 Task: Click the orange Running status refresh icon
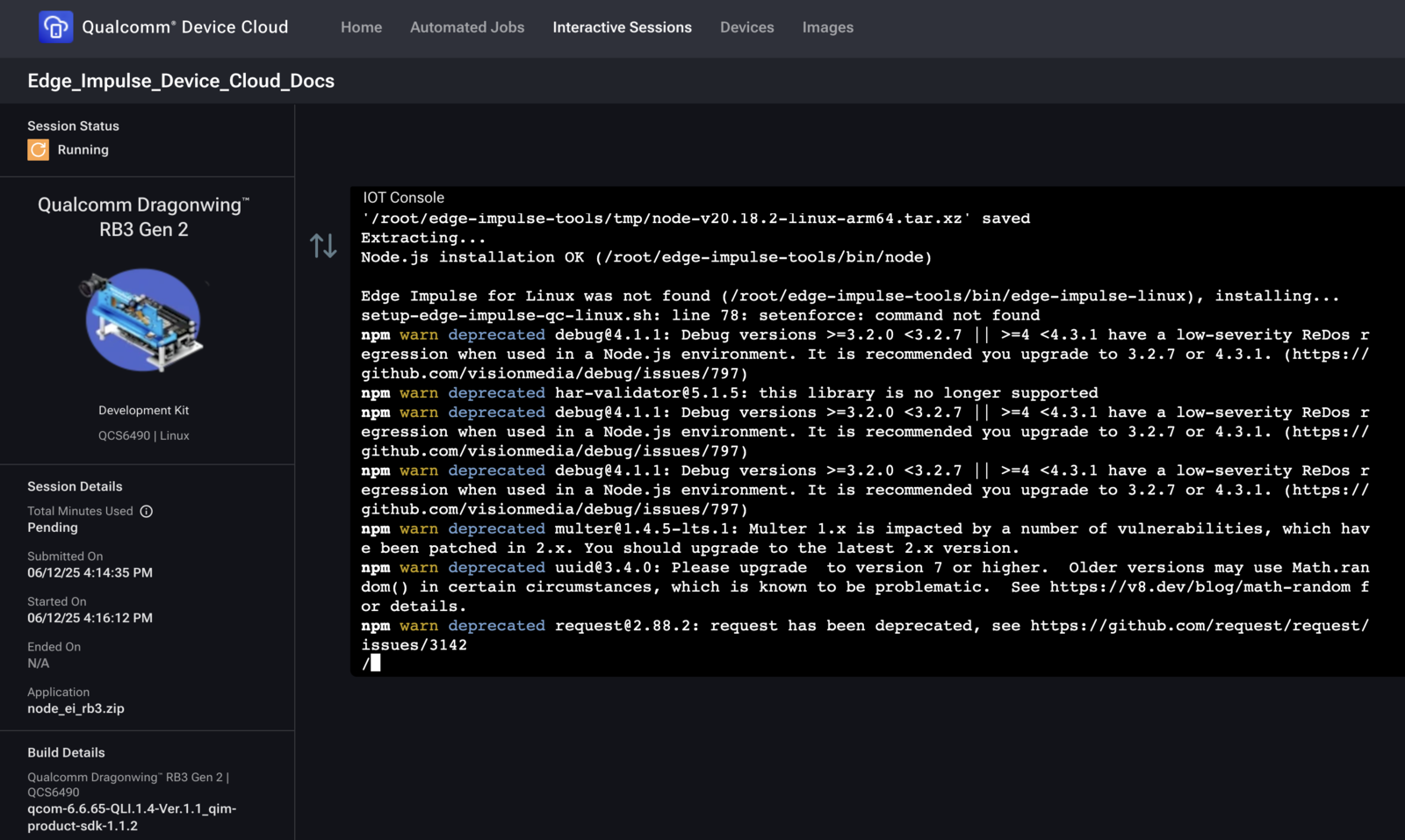point(39,150)
